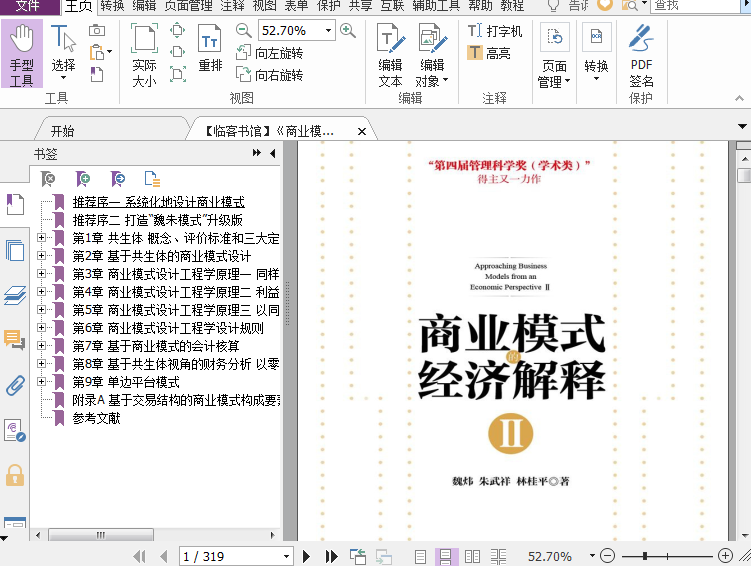Screen dimensions: 751x566
Task: Open the document tab list dropdown arrow
Action: coord(742,126)
